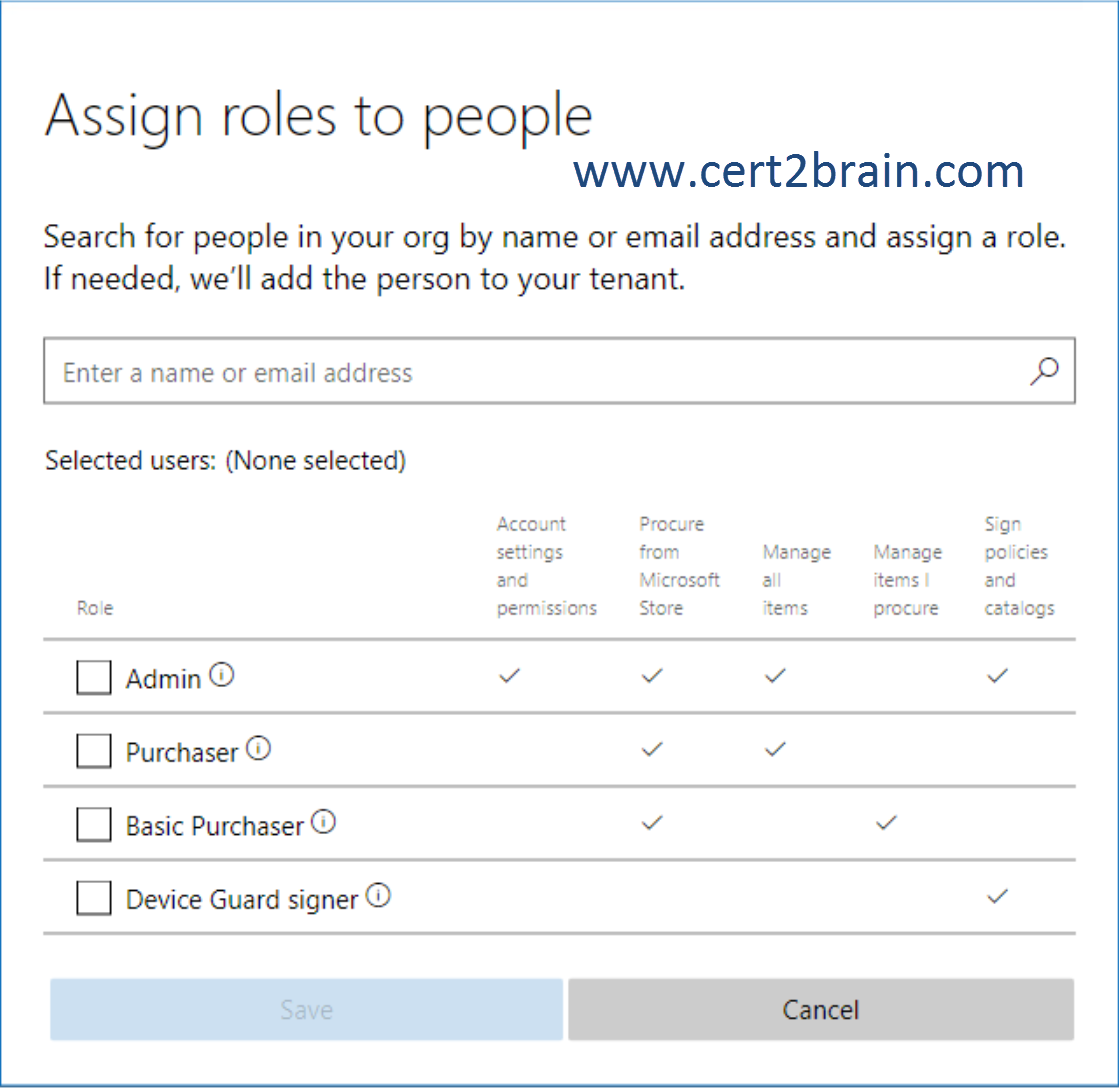Click the Admin account settings checkmark
The width and height of the screenshot is (1119, 1088).
[510, 675]
